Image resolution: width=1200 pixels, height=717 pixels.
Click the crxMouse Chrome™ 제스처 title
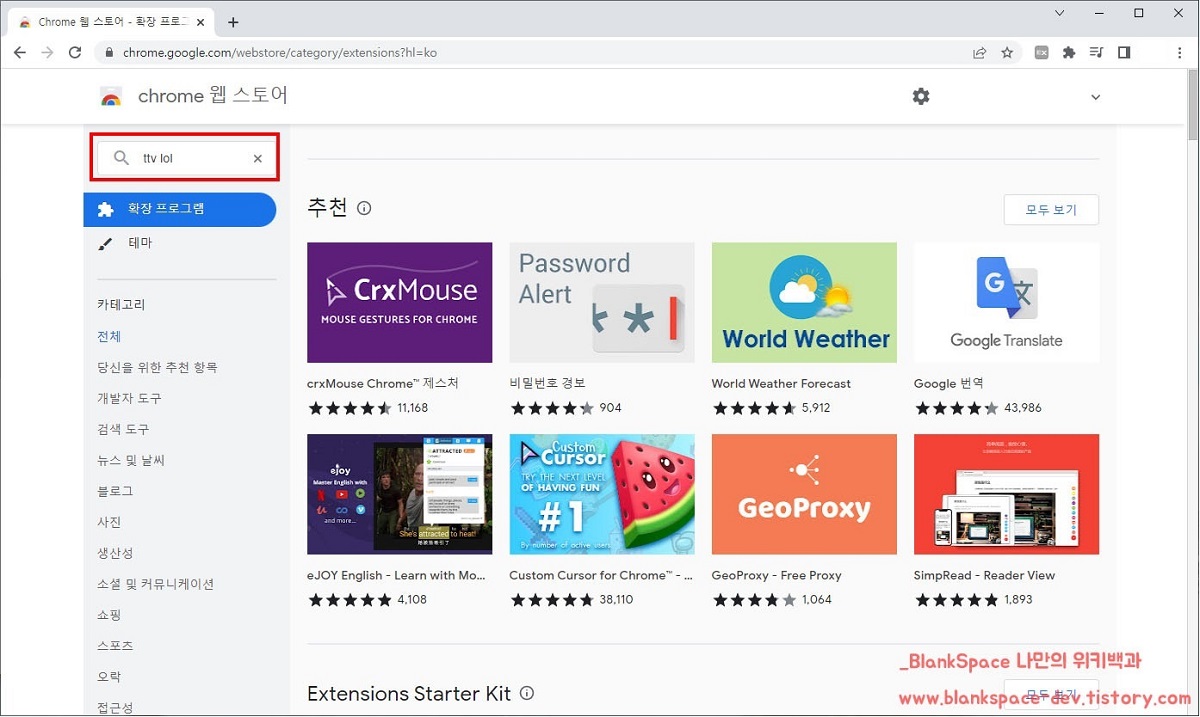click(x=383, y=383)
